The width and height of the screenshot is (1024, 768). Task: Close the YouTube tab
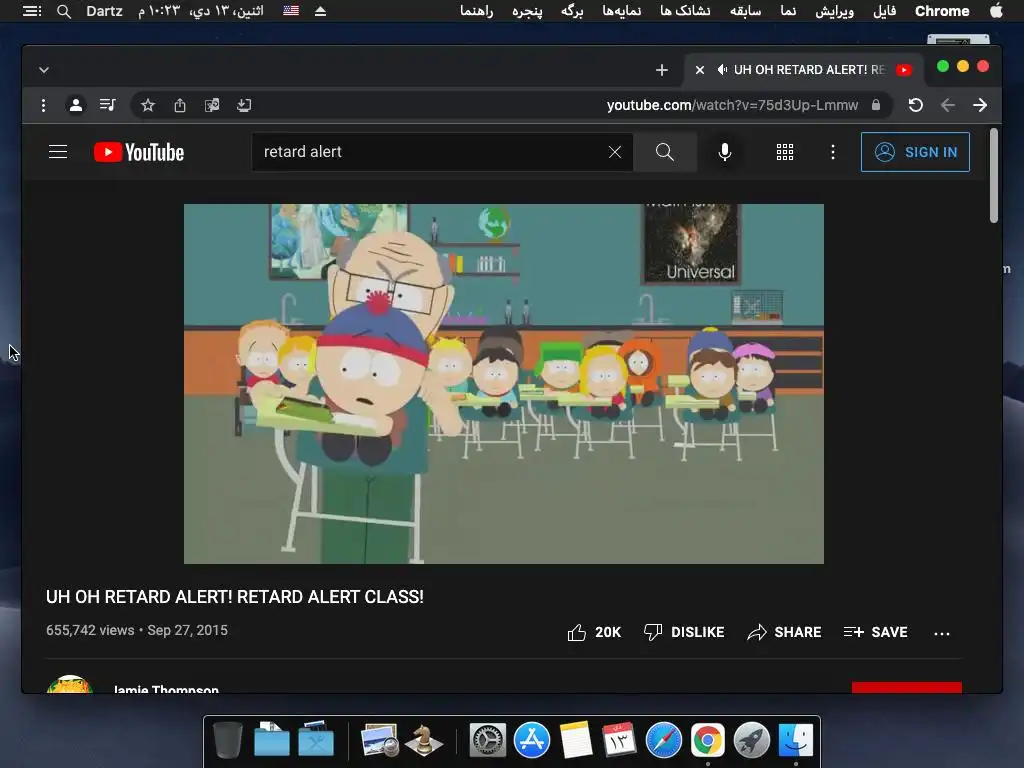click(x=699, y=70)
